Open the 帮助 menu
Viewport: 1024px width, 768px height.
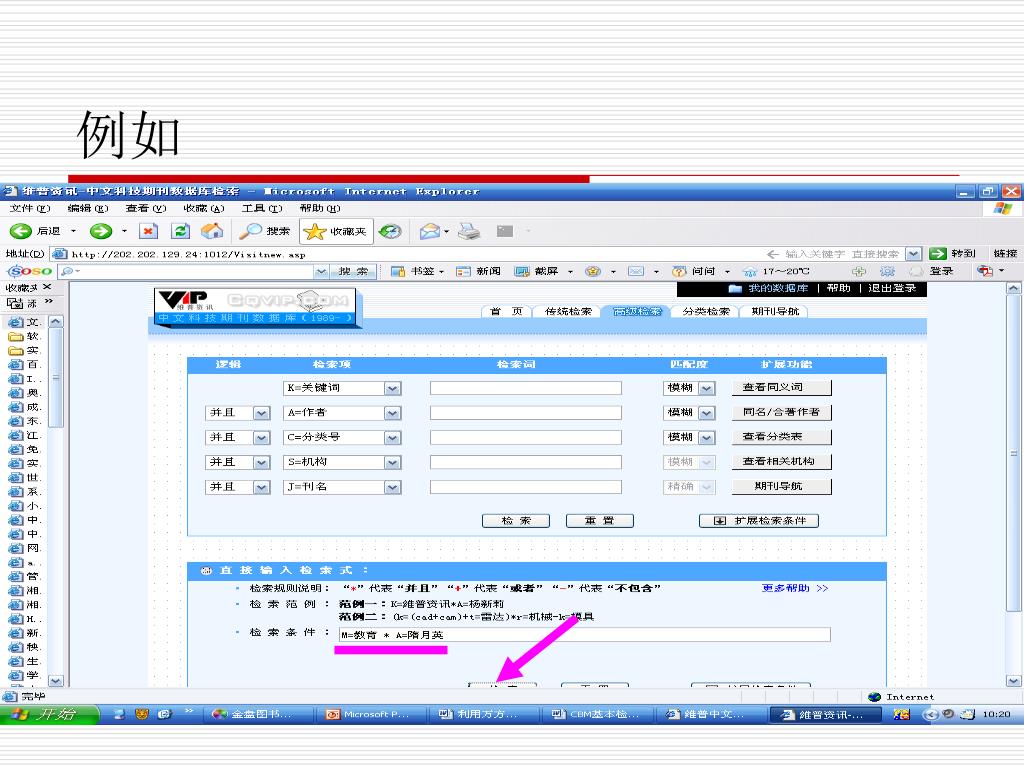click(320, 208)
